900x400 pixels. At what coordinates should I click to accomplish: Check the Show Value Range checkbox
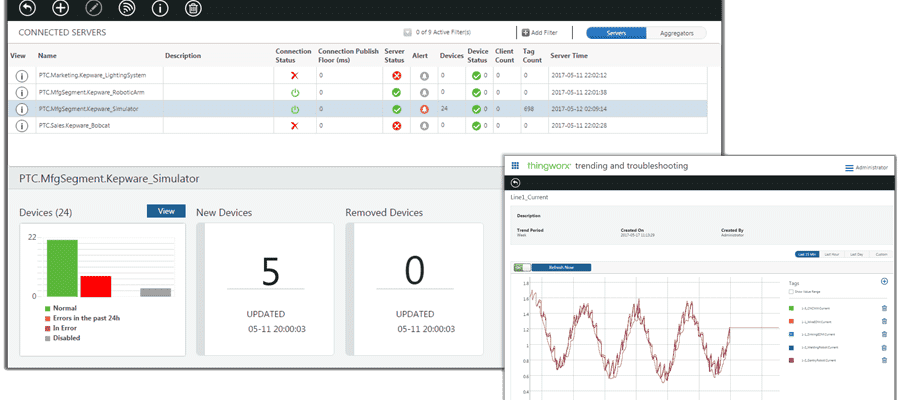791,292
